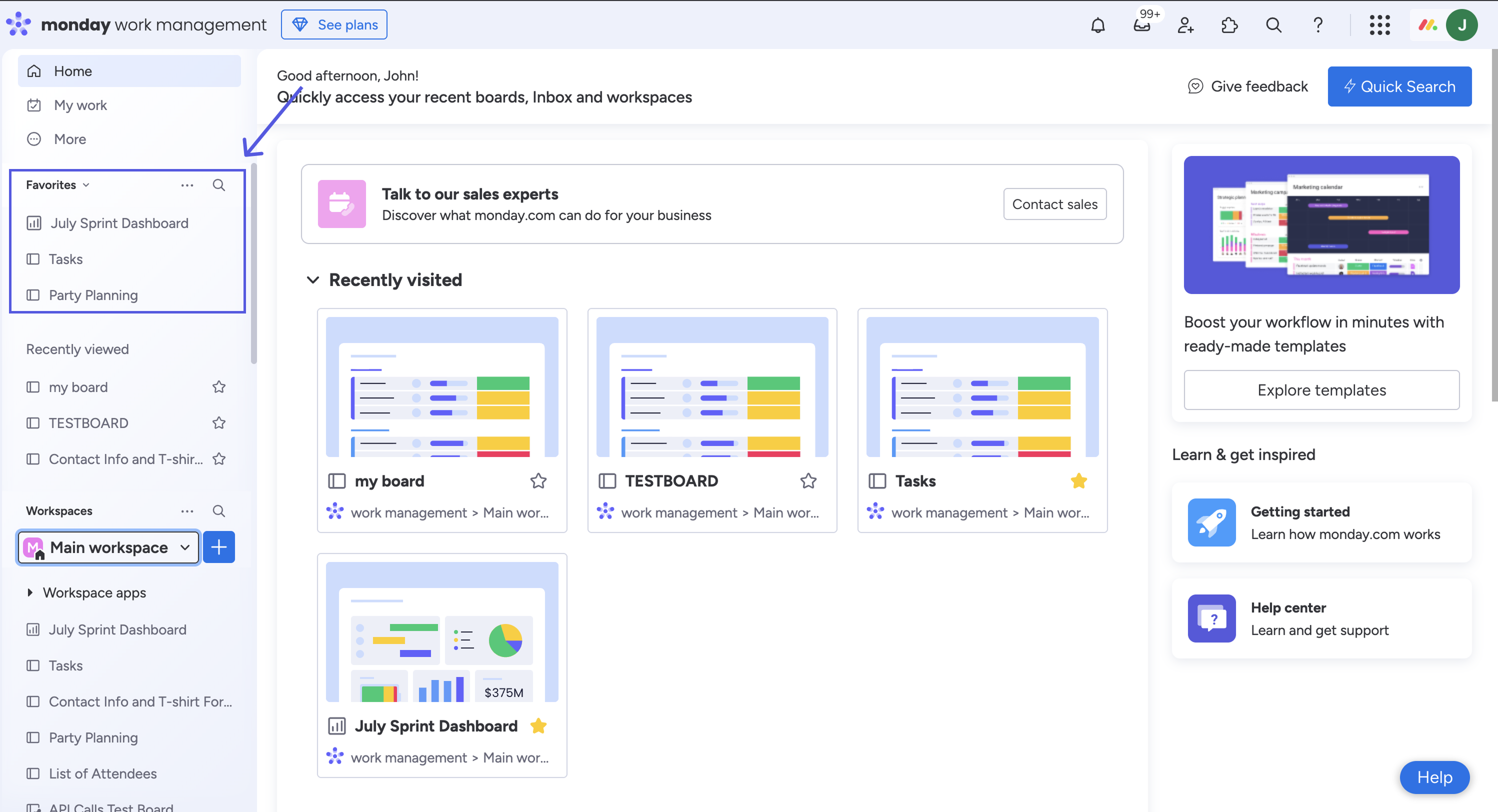
Task: Toggle star on TESTBOARD card
Action: click(808, 481)
